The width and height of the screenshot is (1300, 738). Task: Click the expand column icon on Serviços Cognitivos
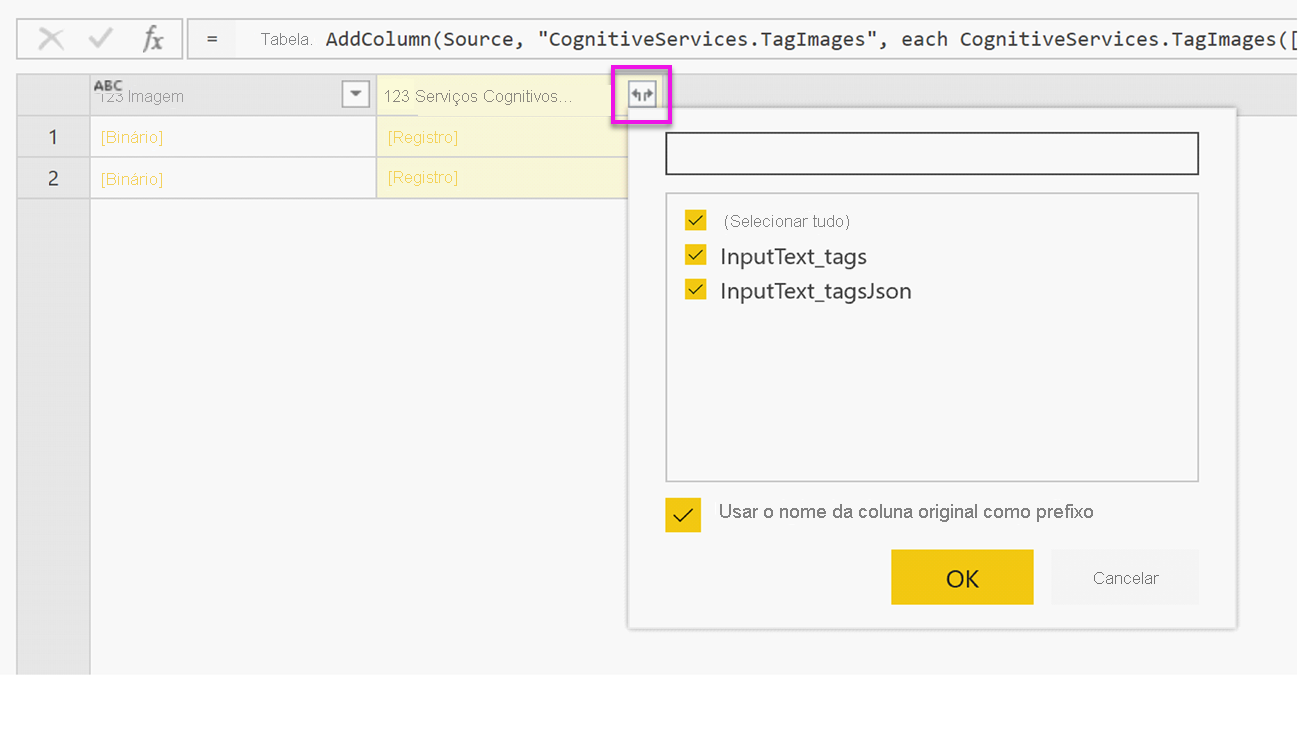(x=641, y=95)
